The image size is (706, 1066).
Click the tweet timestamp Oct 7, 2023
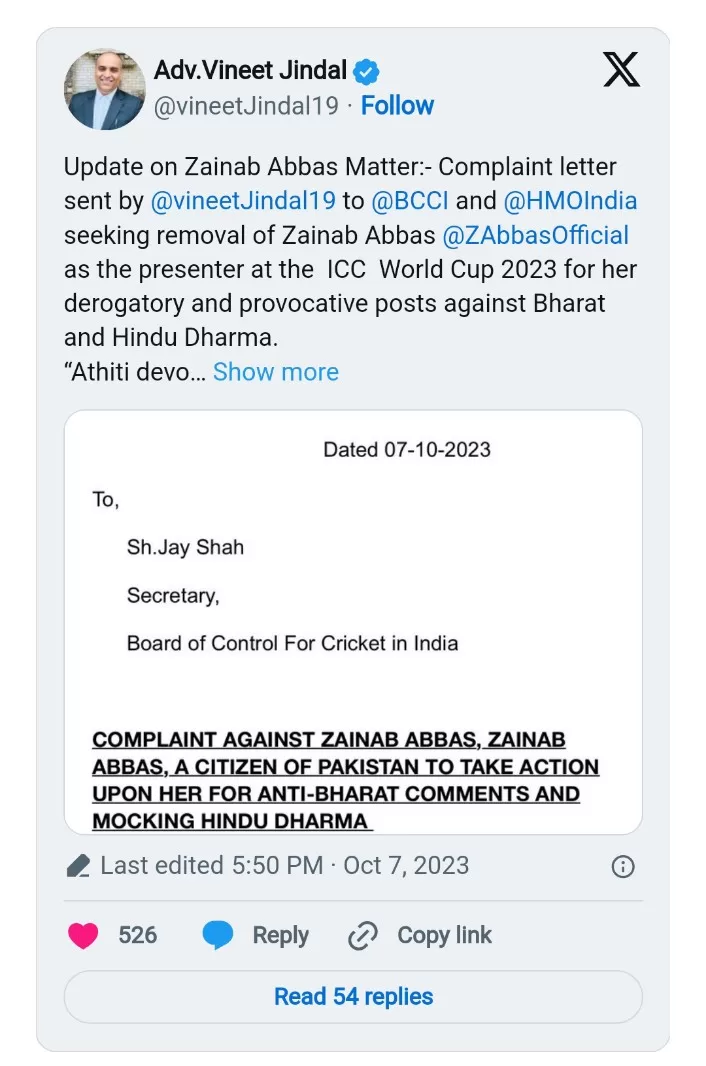(405, 866)
